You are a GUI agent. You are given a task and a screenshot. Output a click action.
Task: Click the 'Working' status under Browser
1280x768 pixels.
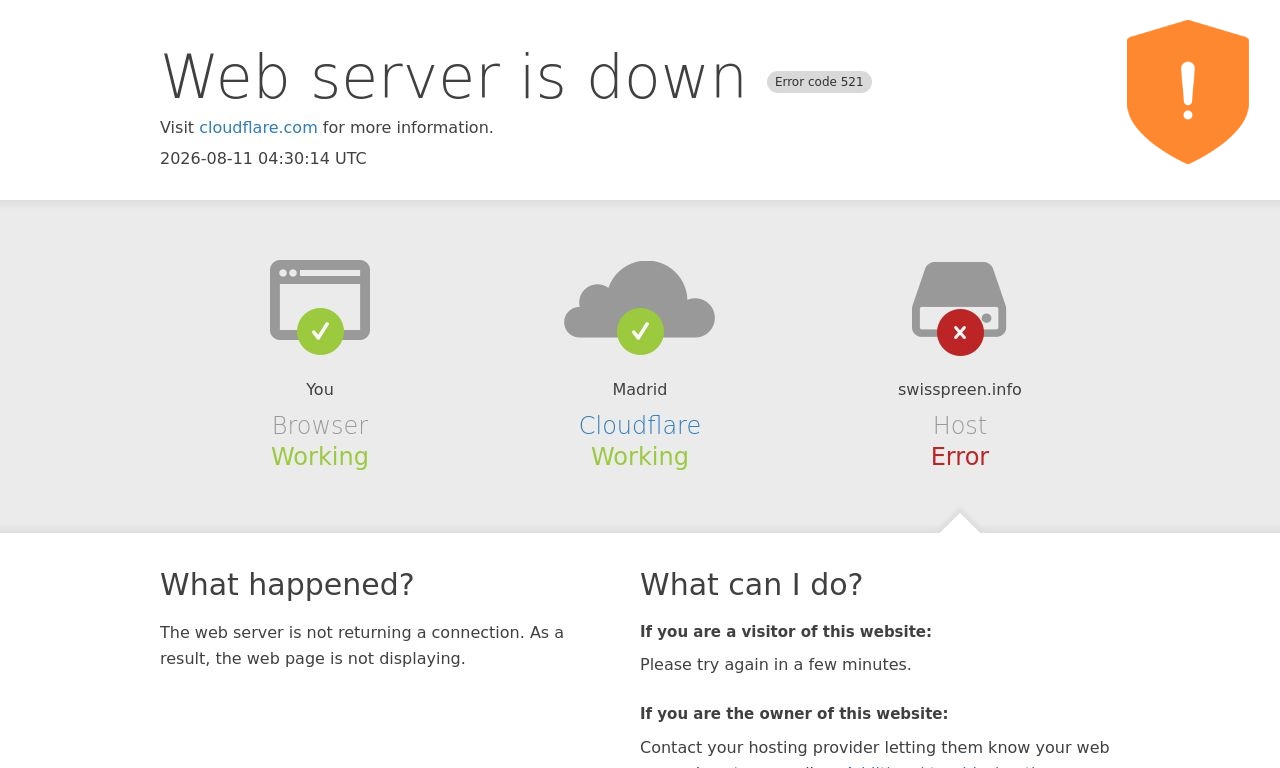(320, 457)
